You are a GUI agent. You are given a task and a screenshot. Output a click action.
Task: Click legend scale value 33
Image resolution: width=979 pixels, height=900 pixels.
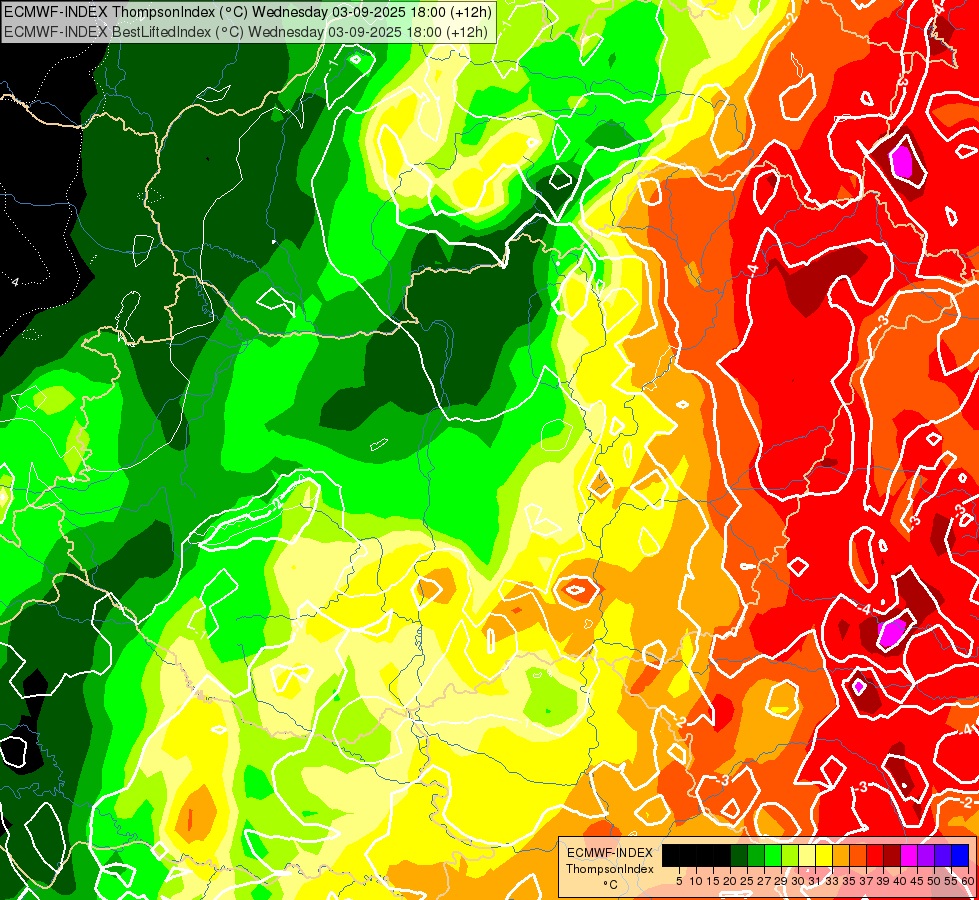coord(832,881)
